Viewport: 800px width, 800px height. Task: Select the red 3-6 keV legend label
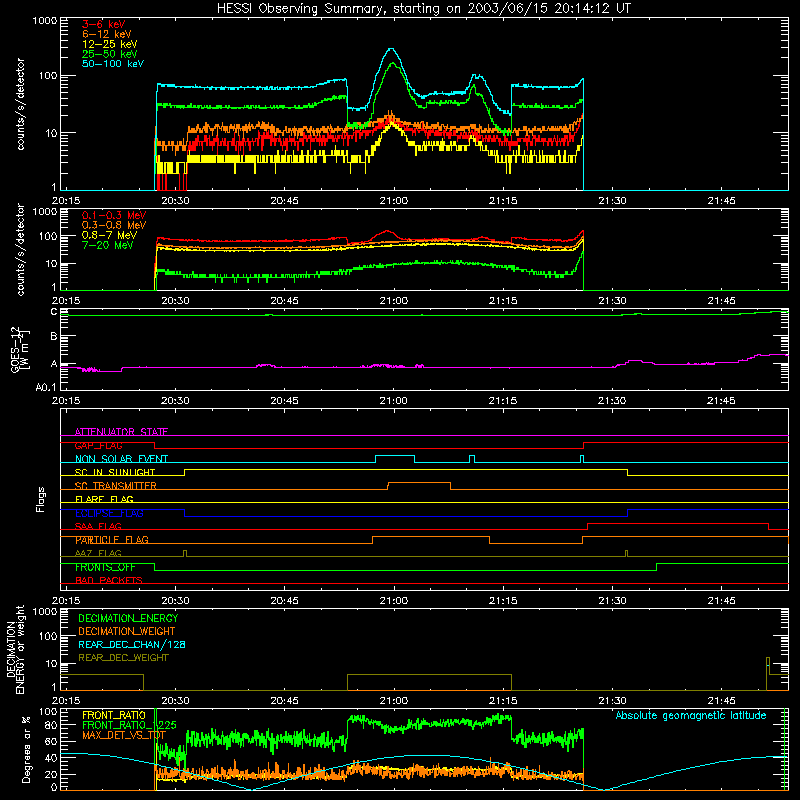[103, 24]
